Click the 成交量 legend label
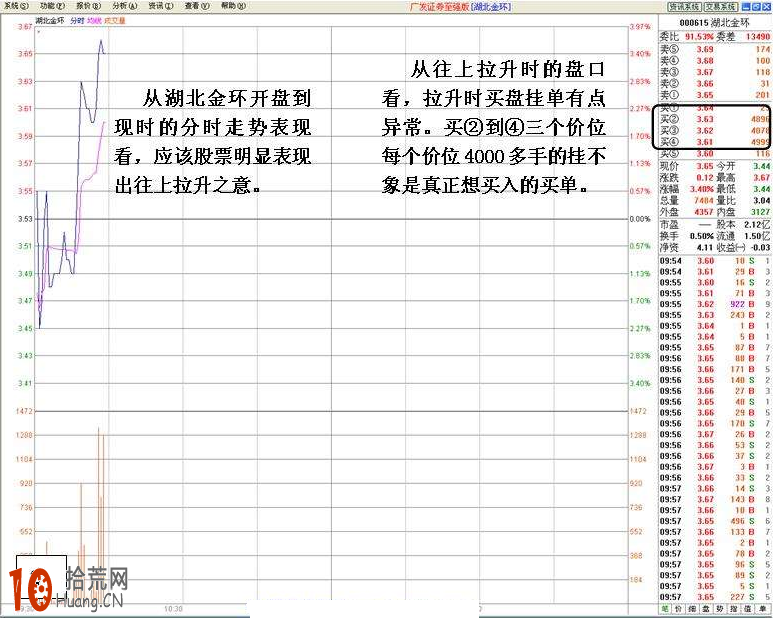The width and height of the screenshot is (773, 618). (115, 21)
